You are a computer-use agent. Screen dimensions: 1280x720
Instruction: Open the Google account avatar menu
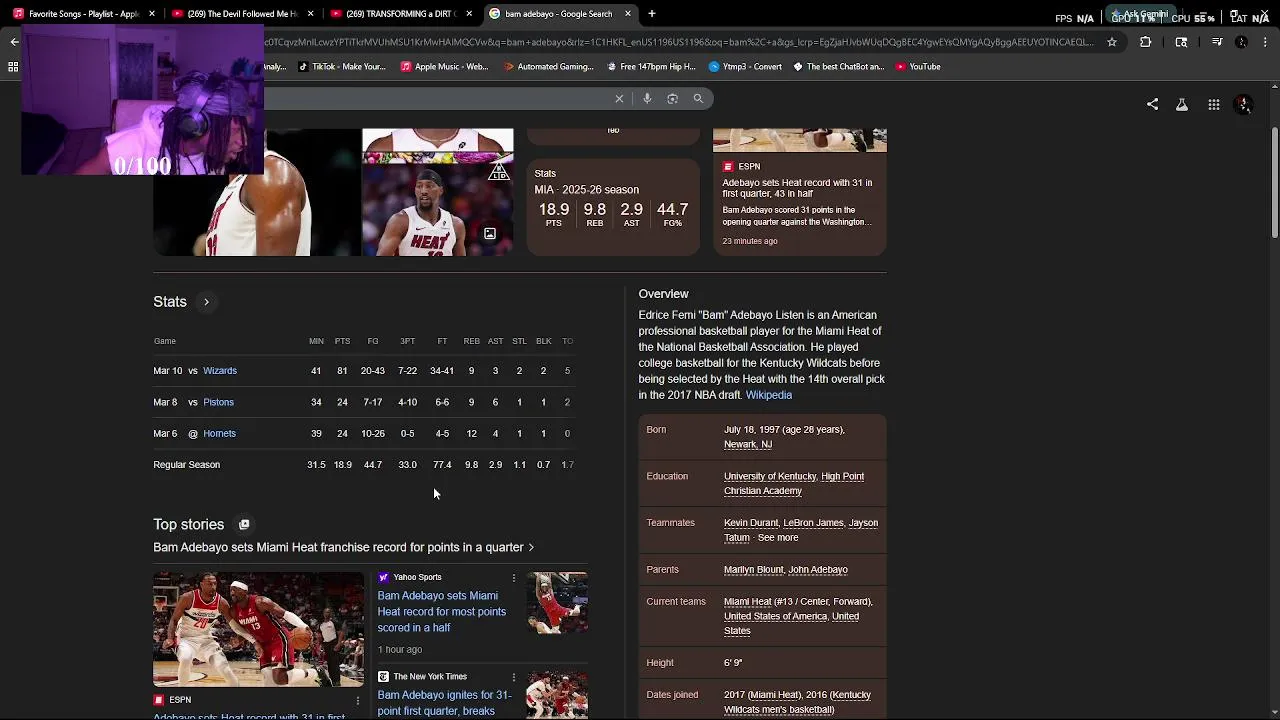pyautogui.click(x=1243, y=104)
